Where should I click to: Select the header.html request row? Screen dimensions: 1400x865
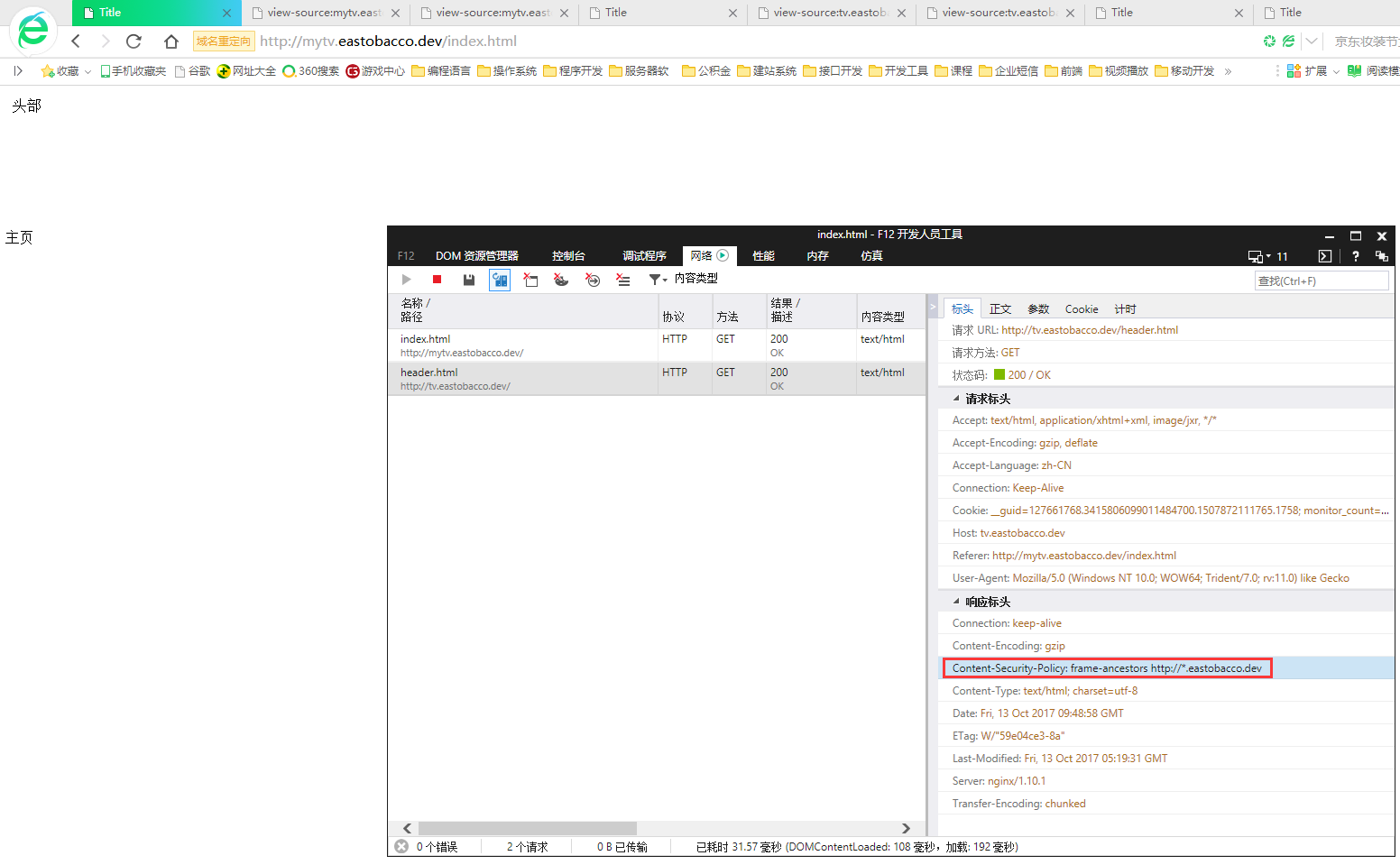(x=523, y=379)
